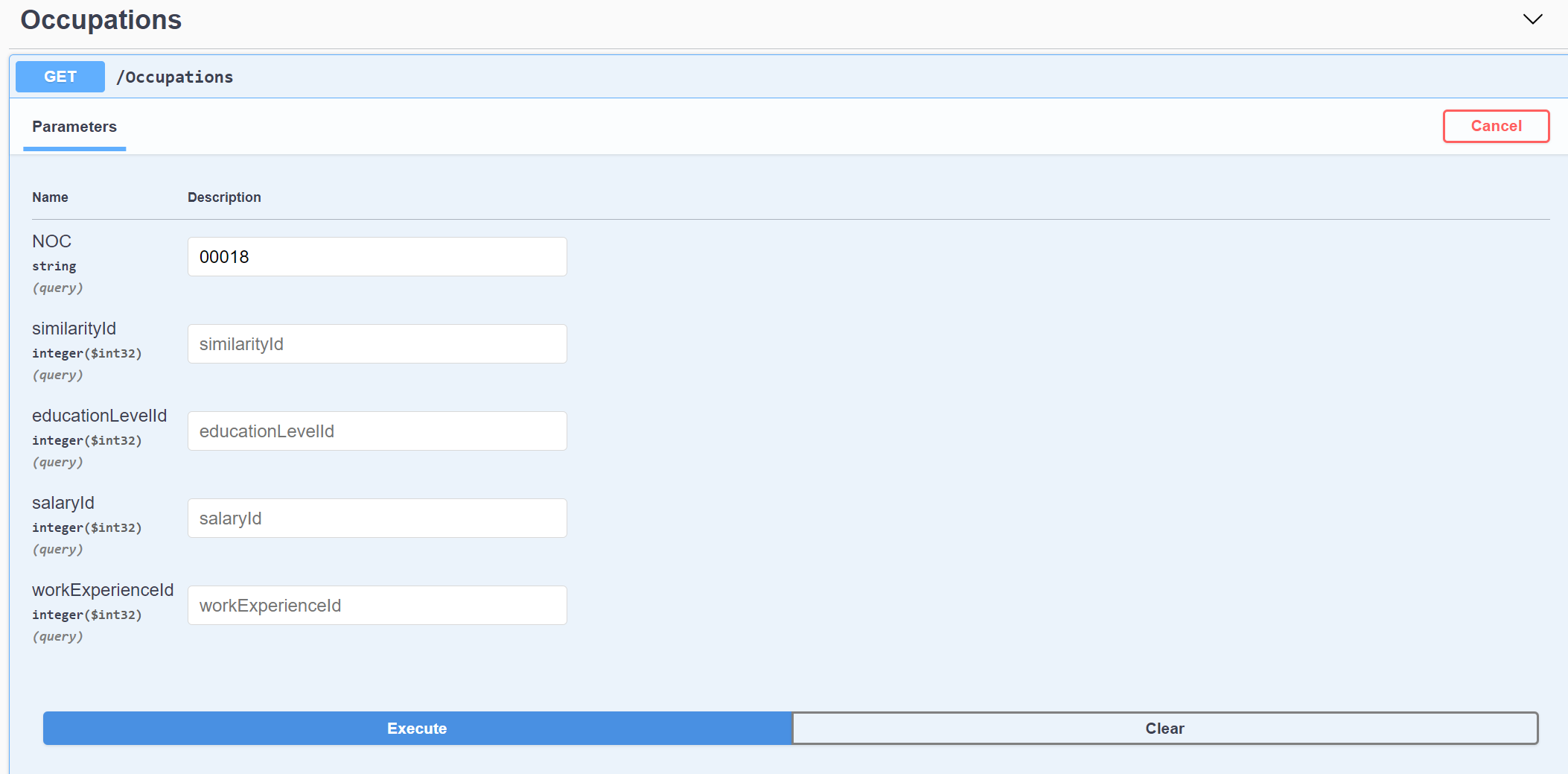Click integer($int32) type under salaryId
Image resolution: width=1568 pixels, height=774 pixels.
click(87, 527)
